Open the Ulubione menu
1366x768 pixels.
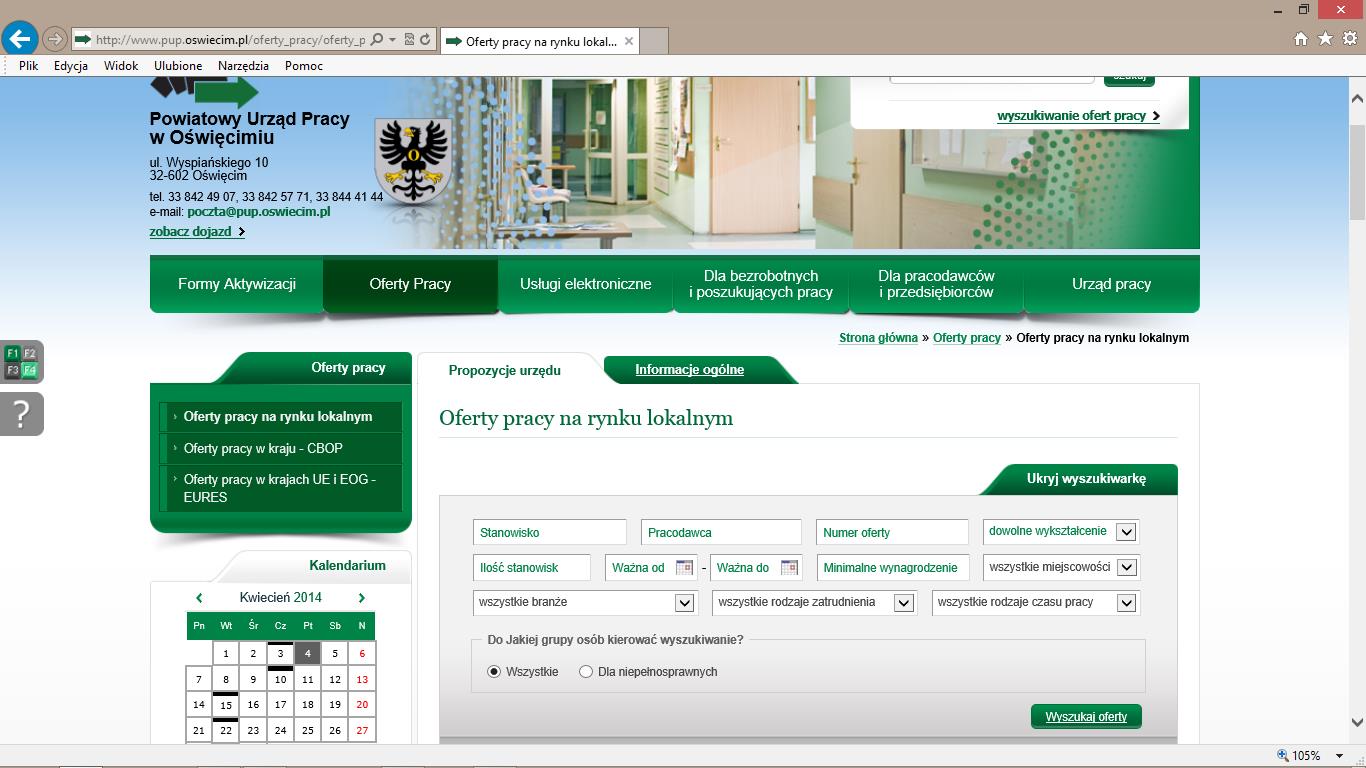coord(178,66)
